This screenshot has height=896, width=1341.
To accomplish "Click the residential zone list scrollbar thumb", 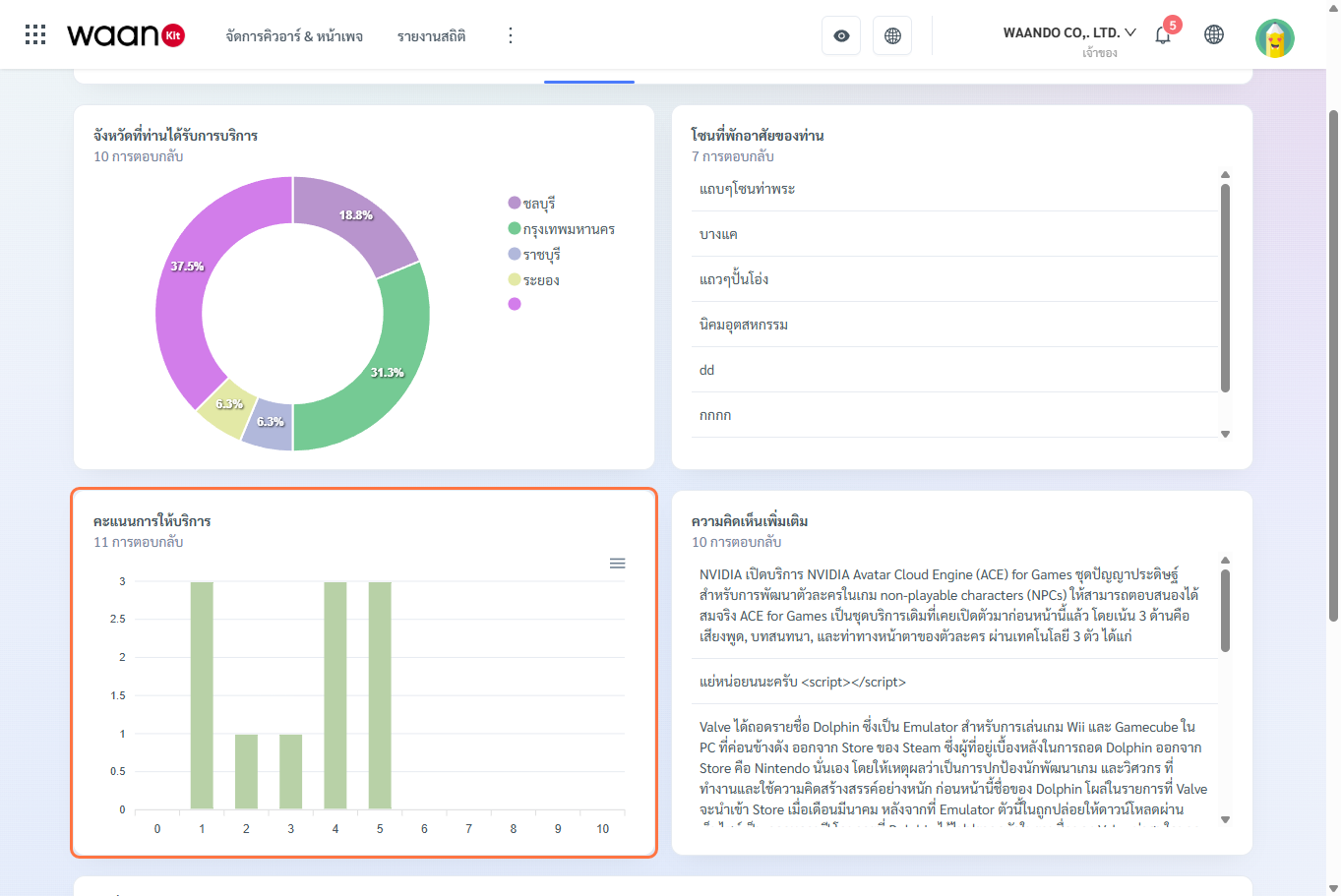I will click(1225, 288).
